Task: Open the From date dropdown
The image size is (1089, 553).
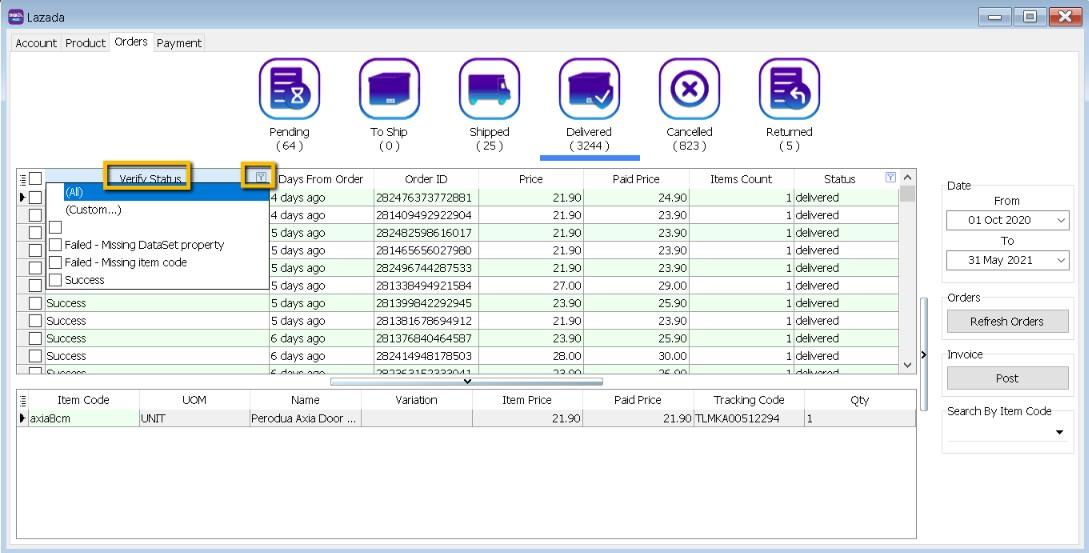Action: 1059,220
